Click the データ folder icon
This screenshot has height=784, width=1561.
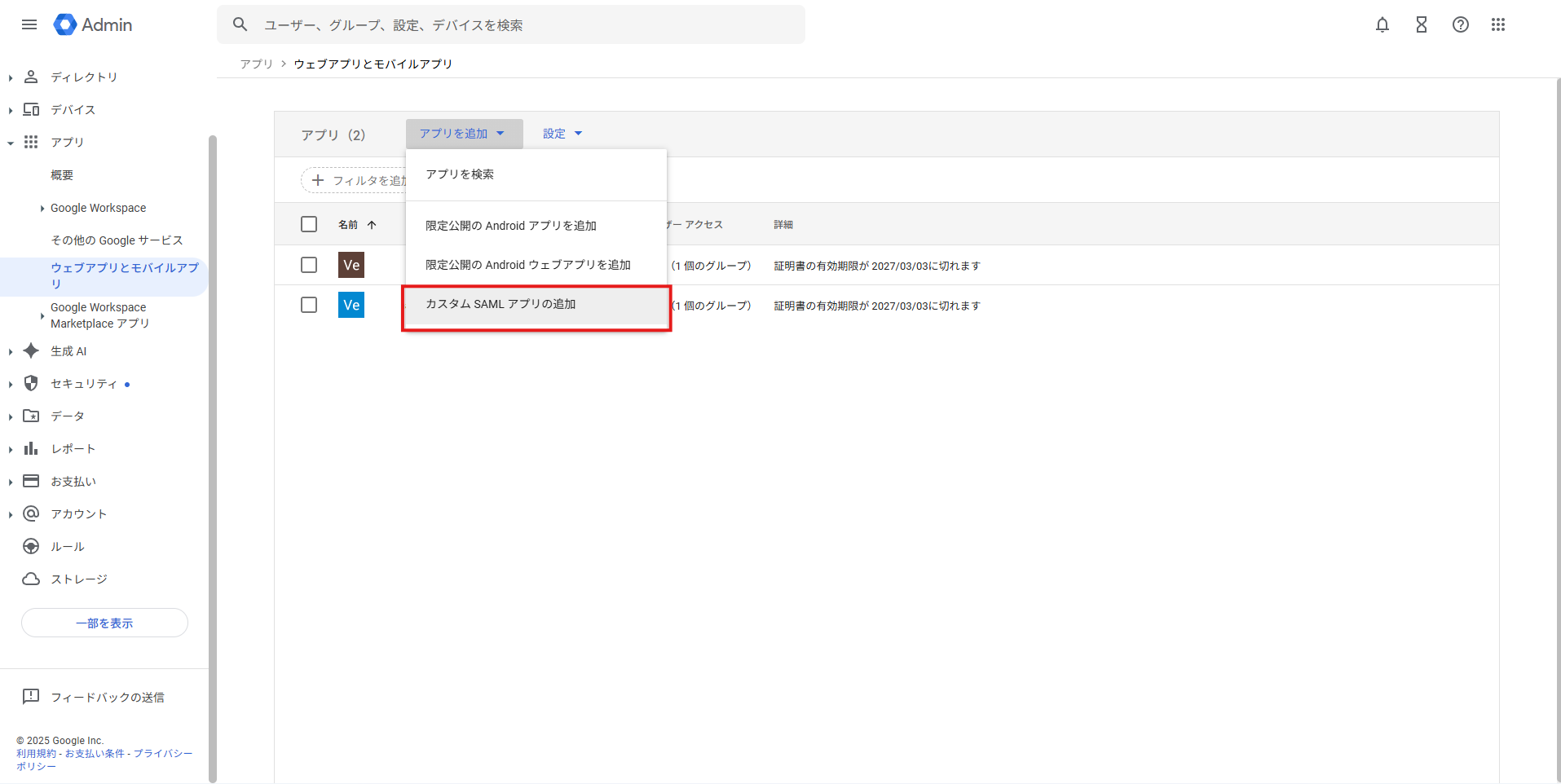31,416
